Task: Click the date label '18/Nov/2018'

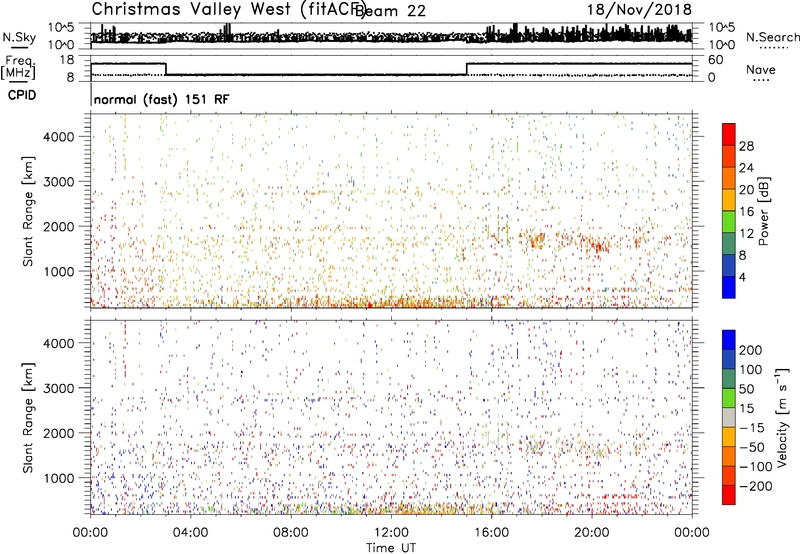Action: point(639,10)
